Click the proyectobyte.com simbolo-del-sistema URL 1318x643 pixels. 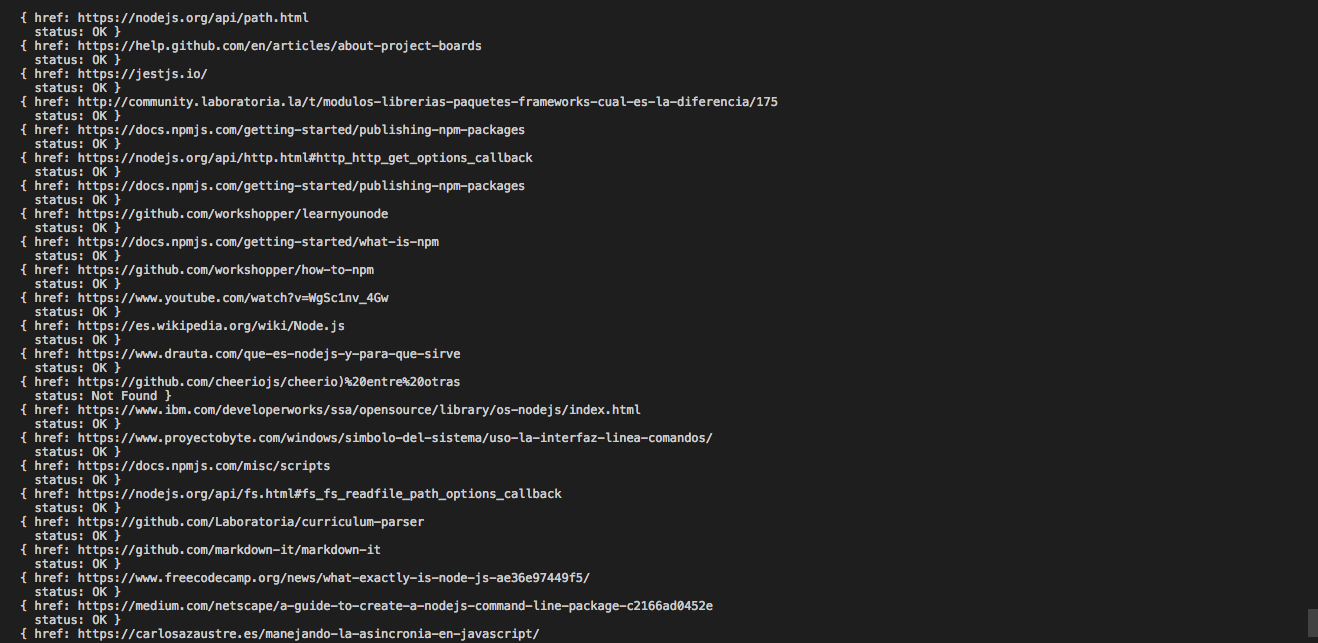(x=395, y=438)
